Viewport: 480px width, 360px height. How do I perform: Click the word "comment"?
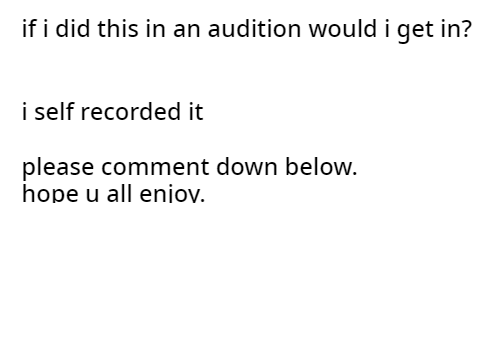click(155, 168)
